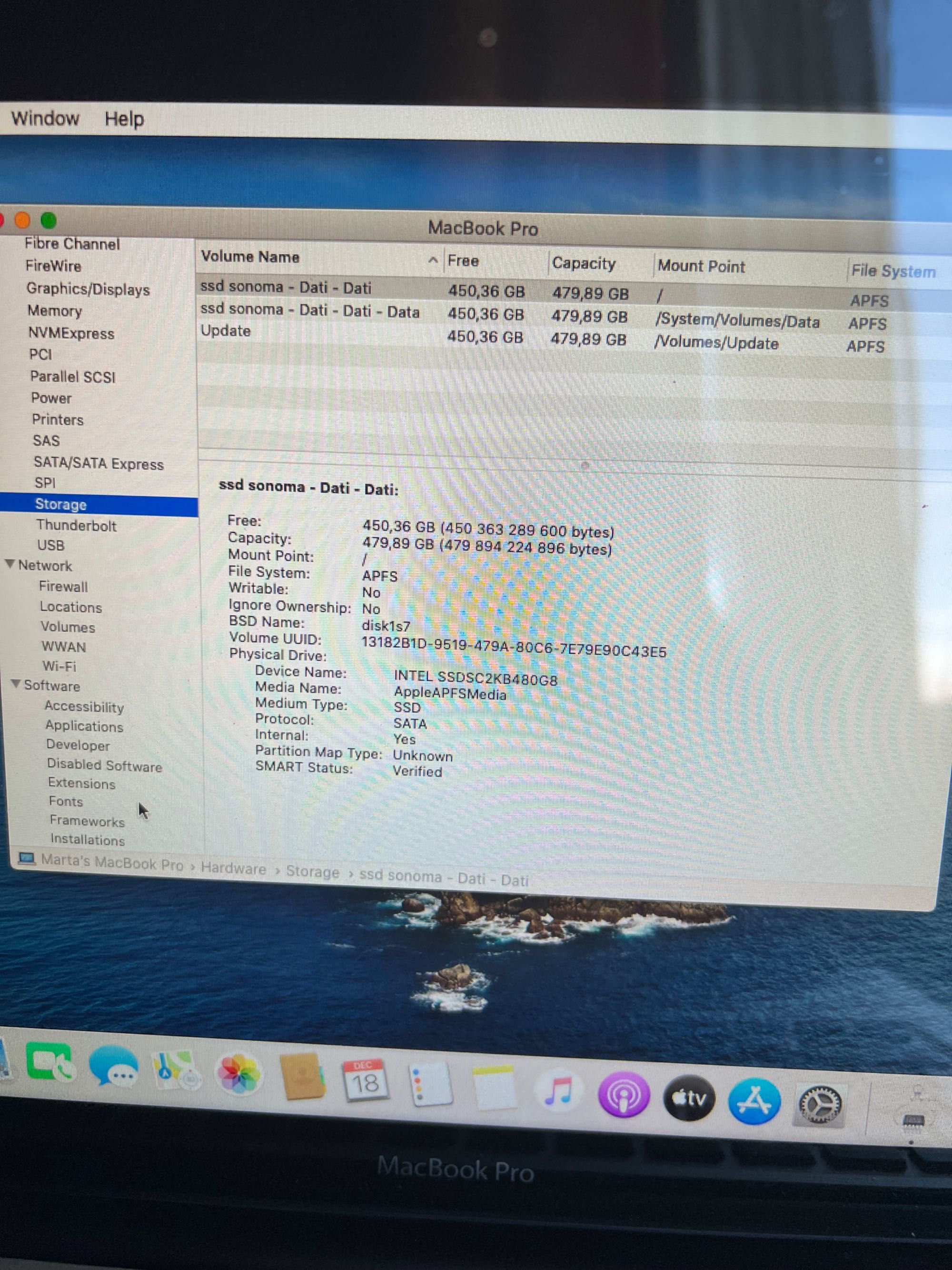Select Power in sidebar
The height and width of the screenshot is (1270, 952).
(x=51, y=398)
